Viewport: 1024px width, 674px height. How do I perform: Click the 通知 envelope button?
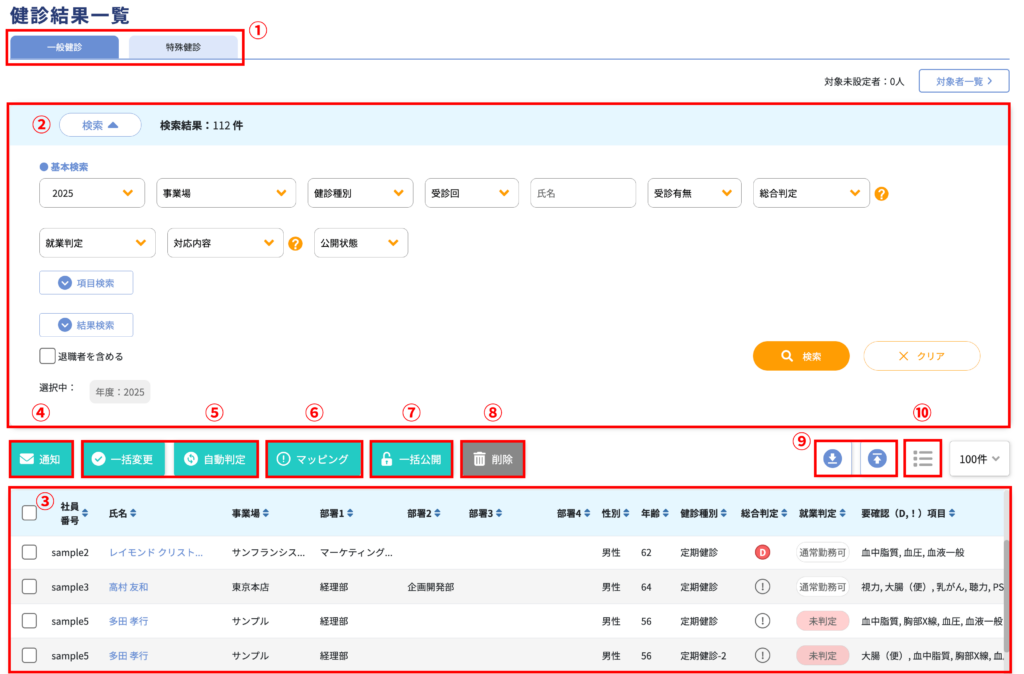[41, 459]
